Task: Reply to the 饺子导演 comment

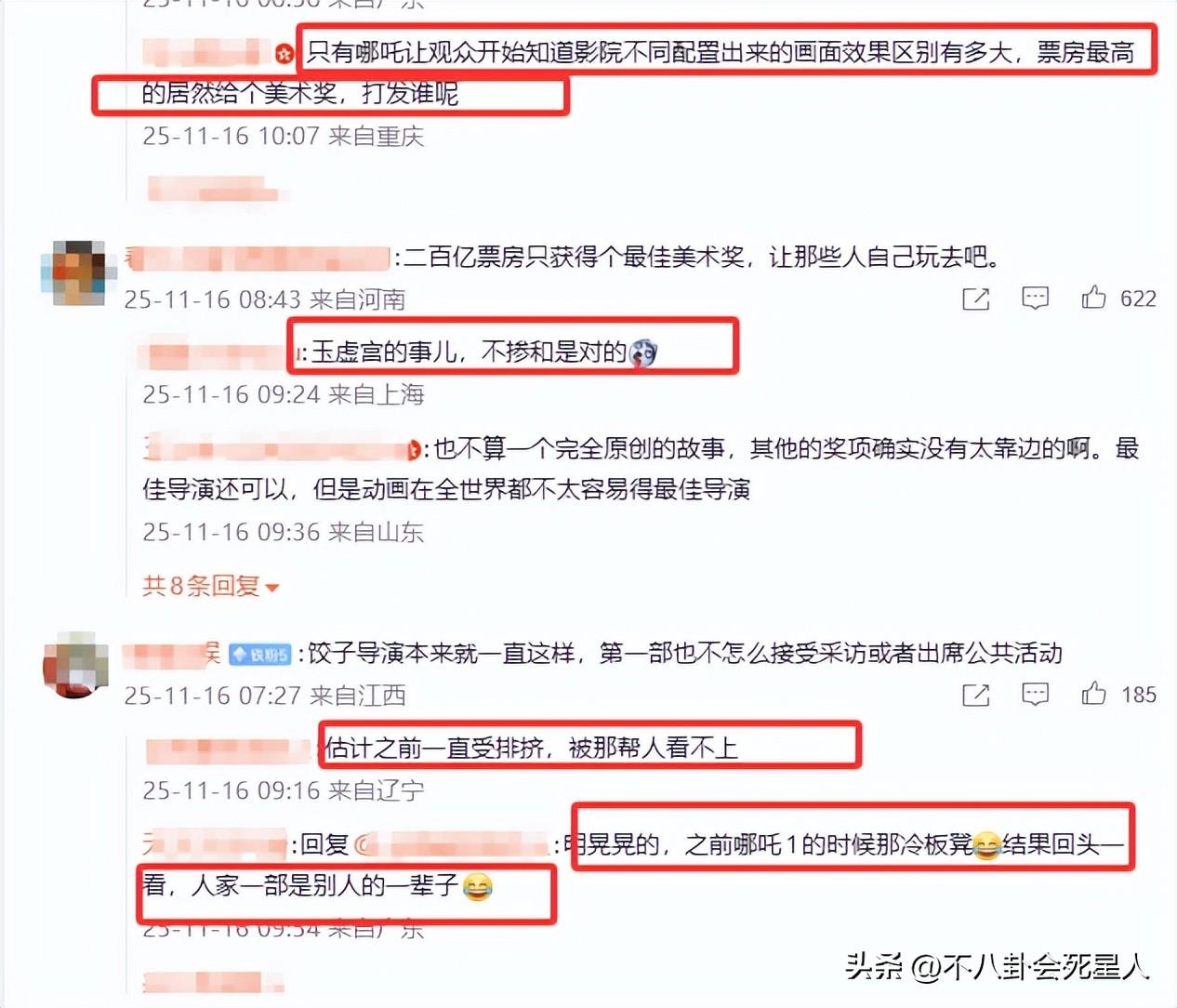Action: (1035, 695)
